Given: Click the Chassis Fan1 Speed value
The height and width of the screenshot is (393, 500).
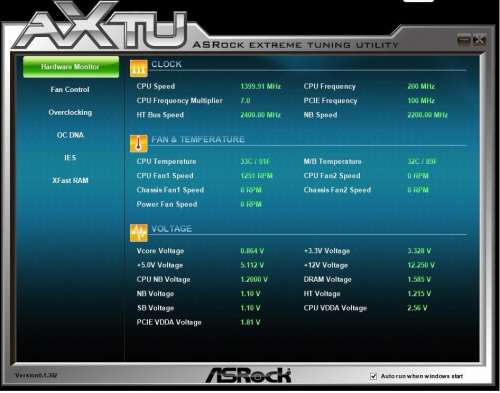Looking at the screenshot, I should 251,190.
